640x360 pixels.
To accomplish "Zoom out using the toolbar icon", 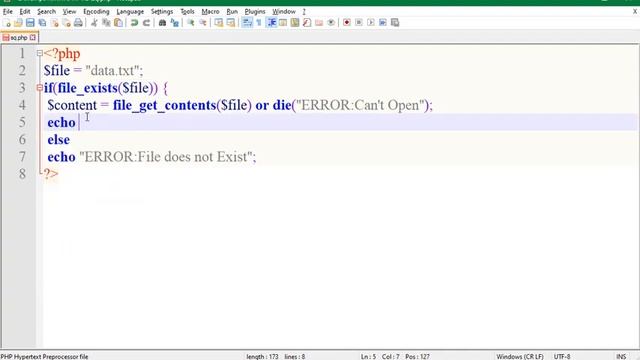I will pos(203,23).
